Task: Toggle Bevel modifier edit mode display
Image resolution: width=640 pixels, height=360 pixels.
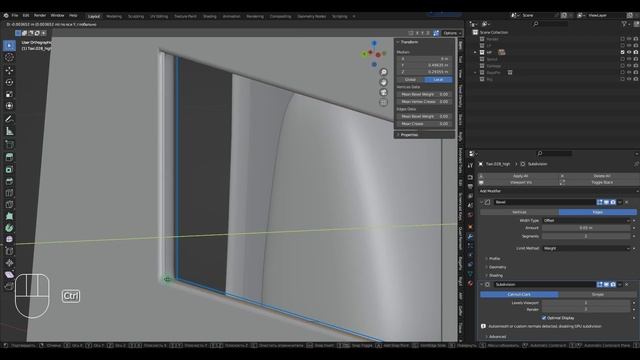Action: pyautogui.click(x=600, y=202)
